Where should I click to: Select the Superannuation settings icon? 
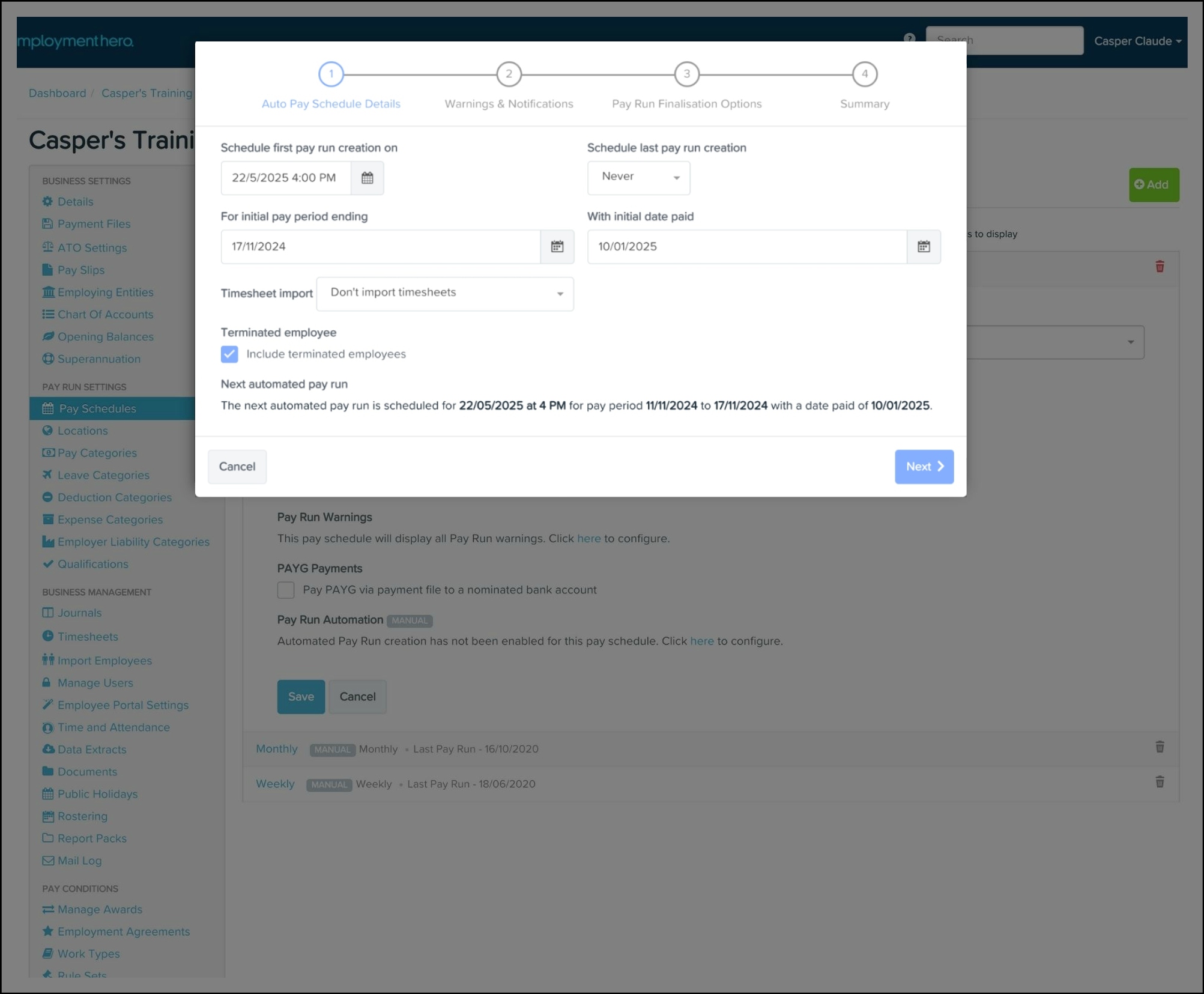(48, 359)
